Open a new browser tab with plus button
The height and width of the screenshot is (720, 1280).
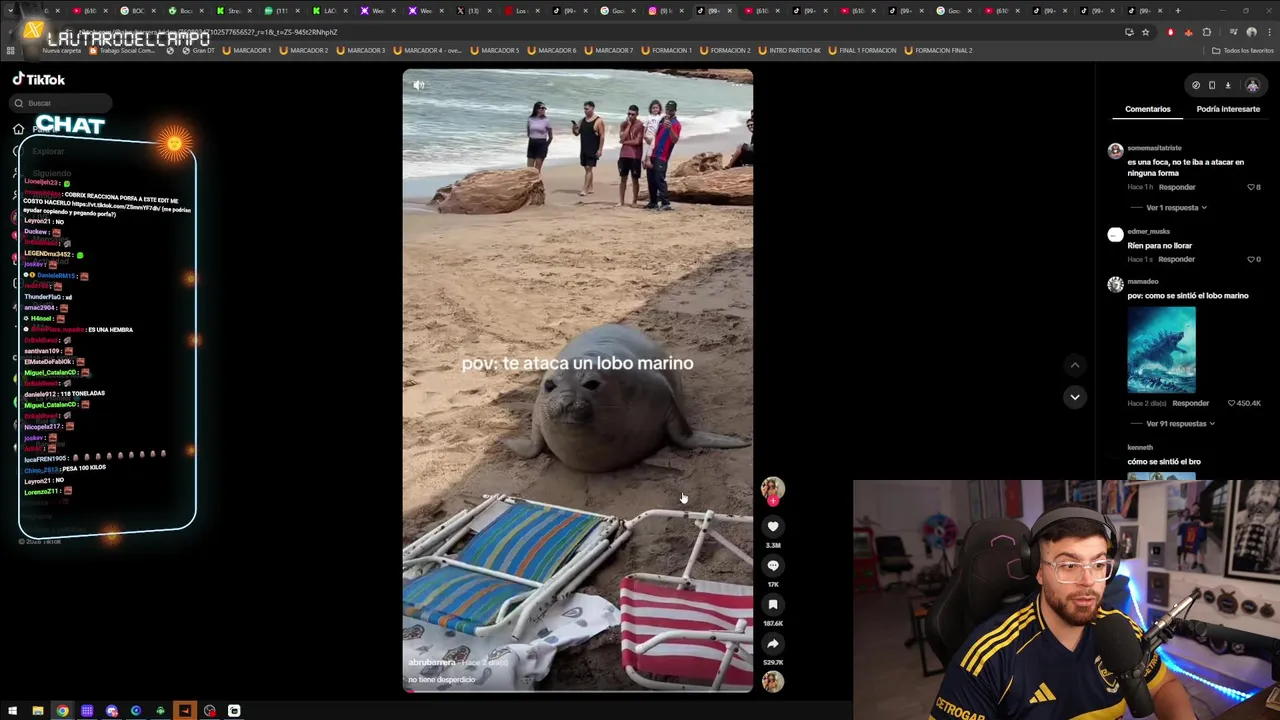pos(1178,11)
